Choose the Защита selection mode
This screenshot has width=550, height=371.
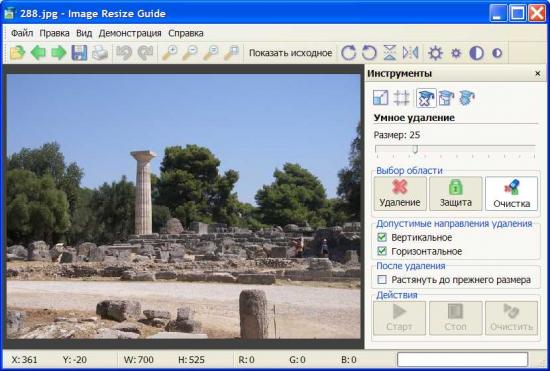456,194
